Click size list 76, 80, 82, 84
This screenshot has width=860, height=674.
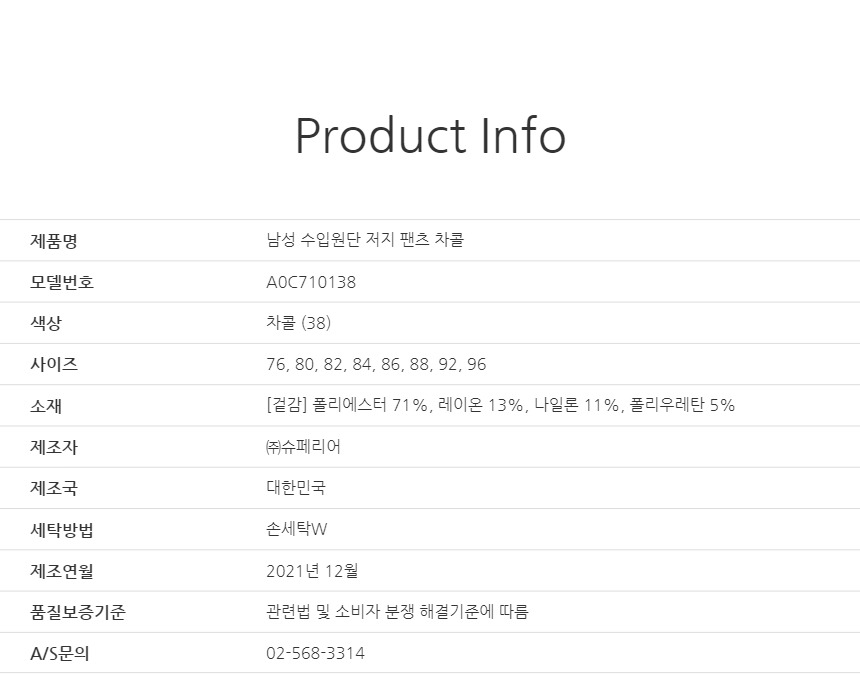(319, 364)
